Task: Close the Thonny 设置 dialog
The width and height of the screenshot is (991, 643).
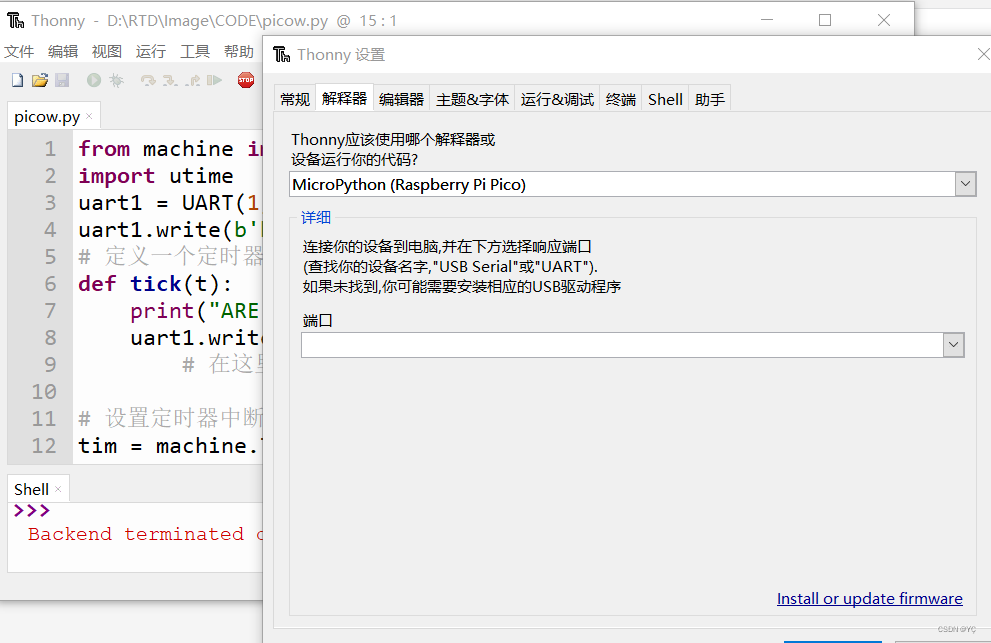Action: (983, 54)
